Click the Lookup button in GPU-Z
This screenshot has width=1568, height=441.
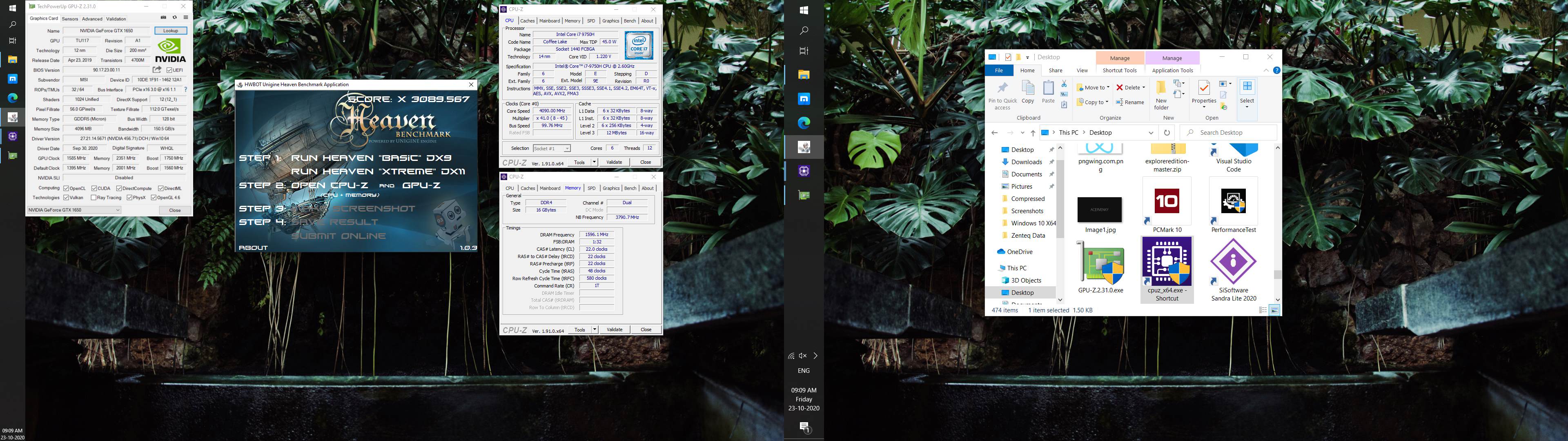coord(170,31)
